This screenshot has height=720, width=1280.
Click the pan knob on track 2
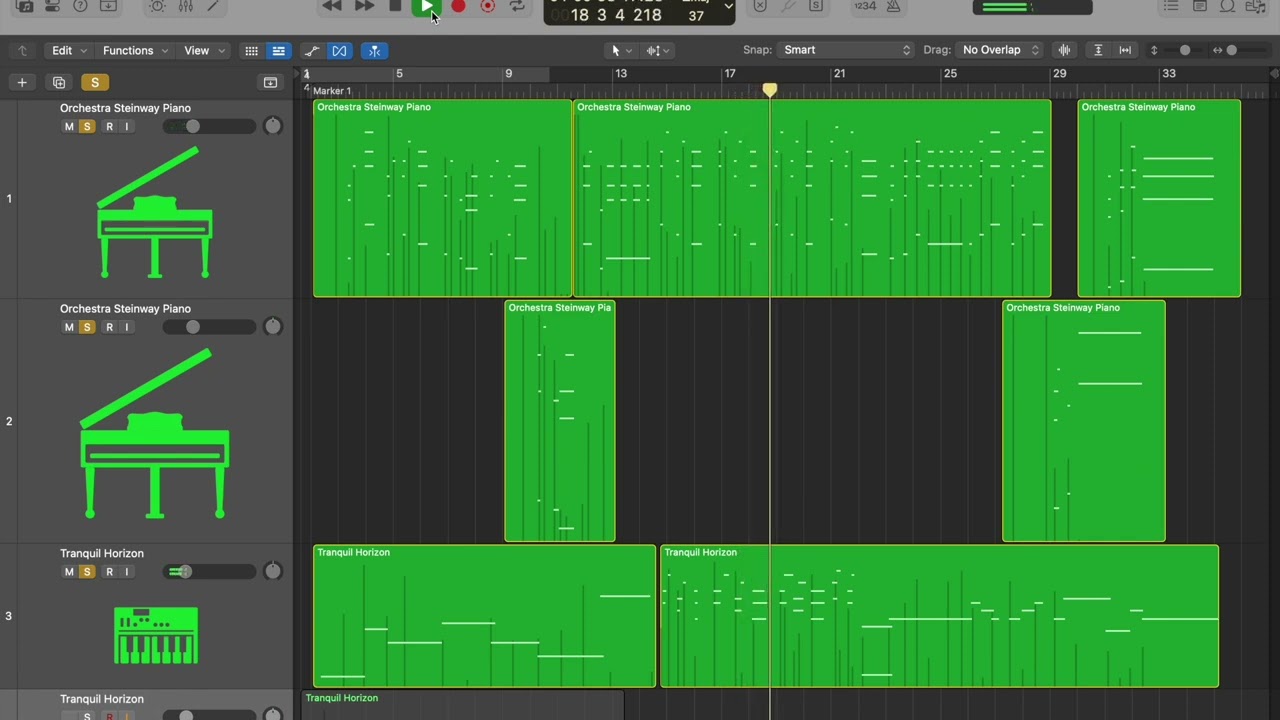pyautogui.click(x=273, y=327)
